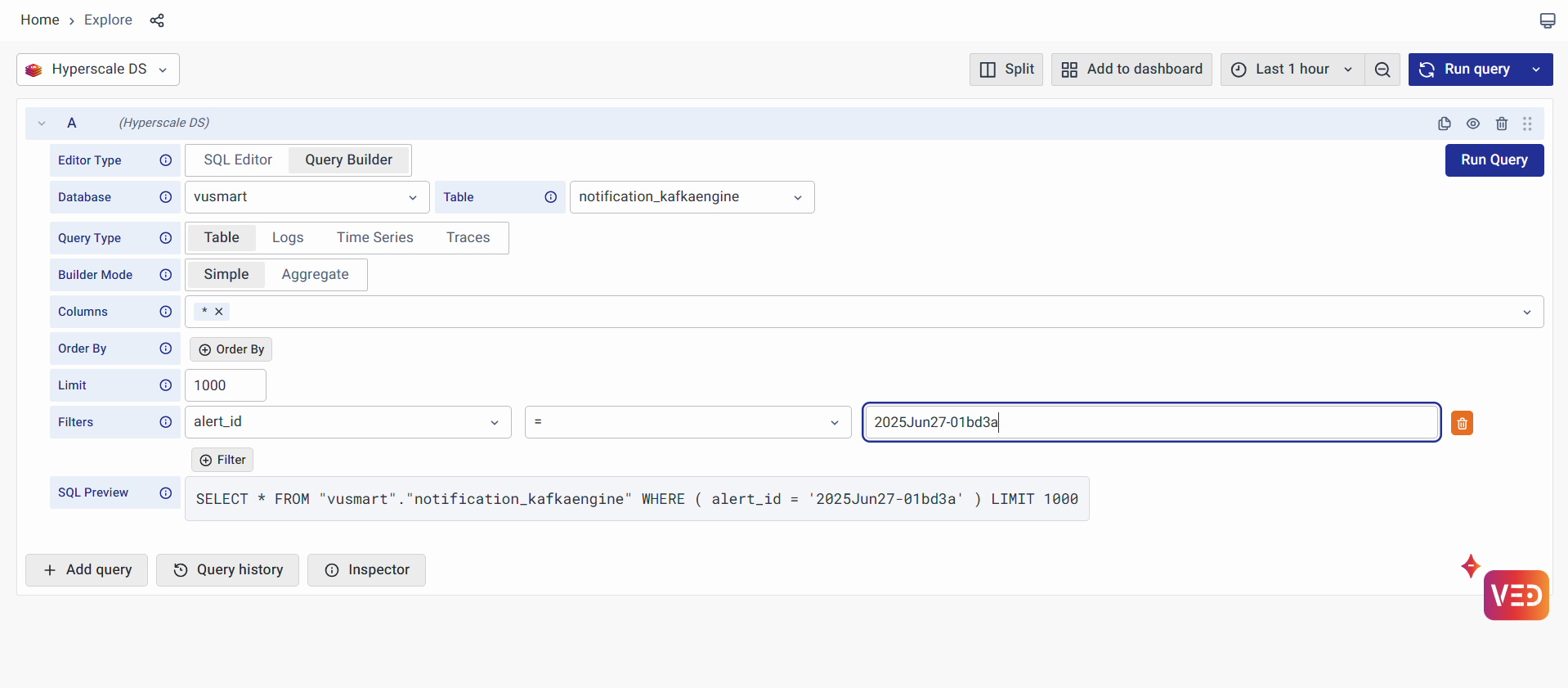The width and height of the screenshot is (1568, 688).
Task: Click the info icon beside SQL Preview
Action: pyautogui.click(x=166, y=492)
